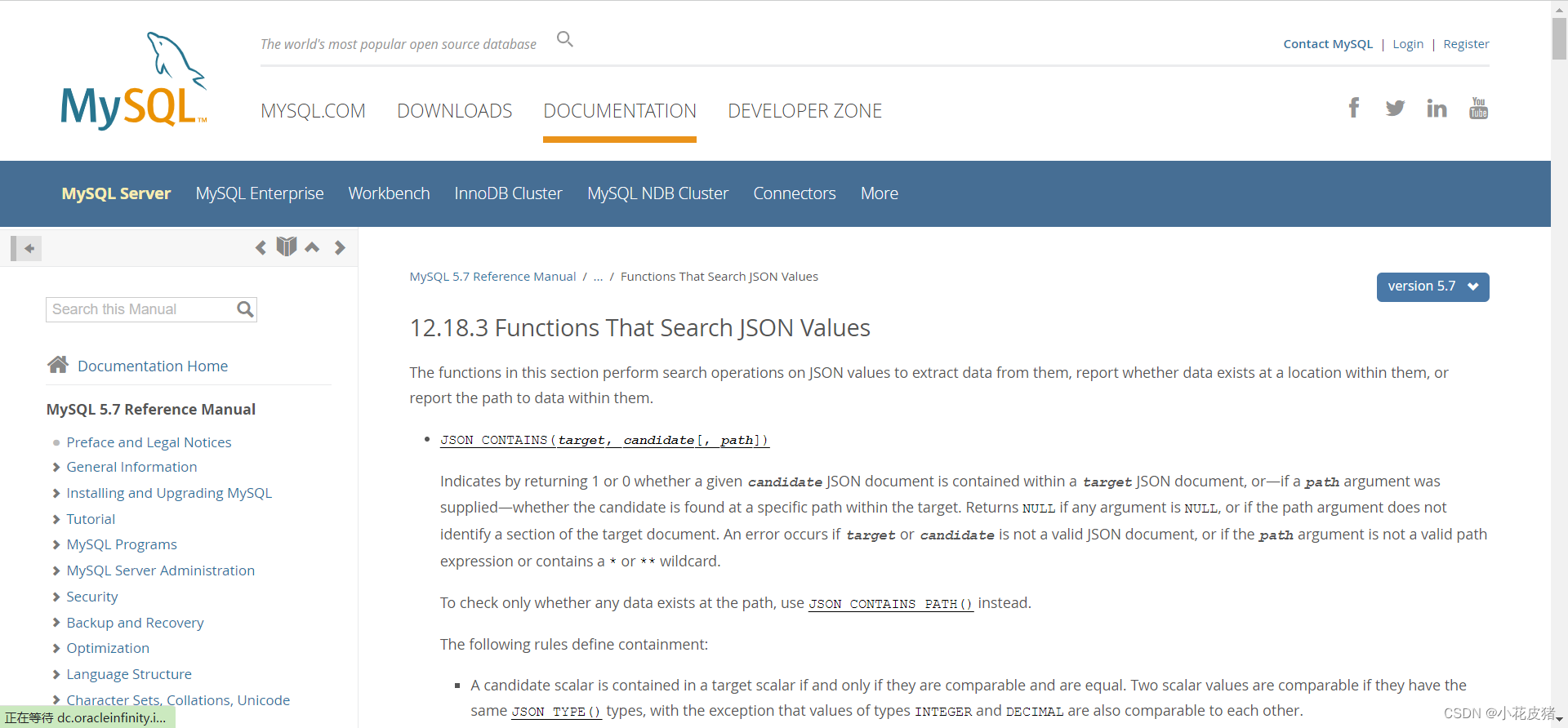Click the MySQL dolphin logo

(134, 80)
